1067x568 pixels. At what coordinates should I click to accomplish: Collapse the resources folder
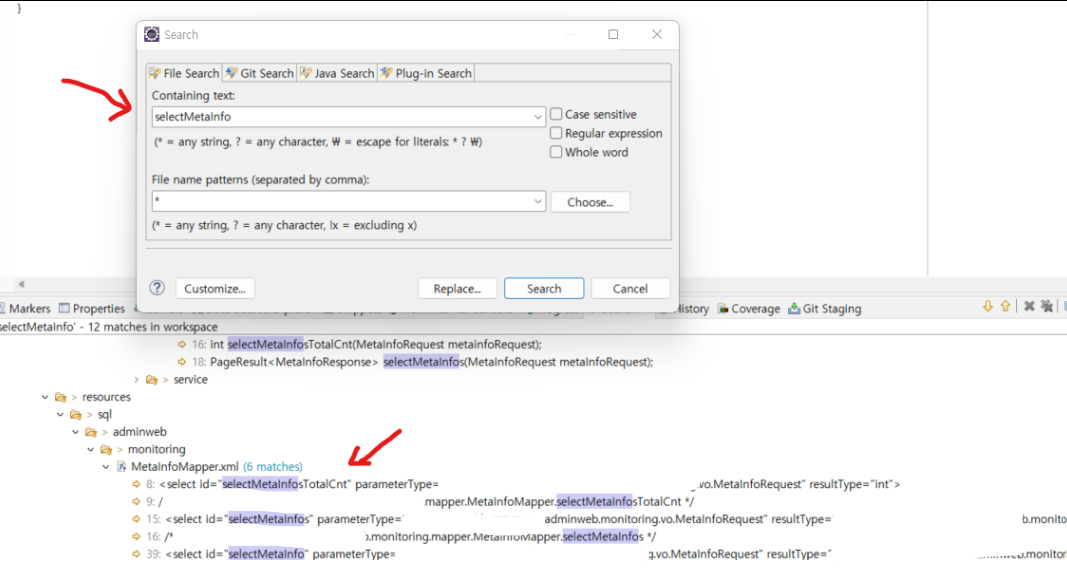[x=45, y=397]
